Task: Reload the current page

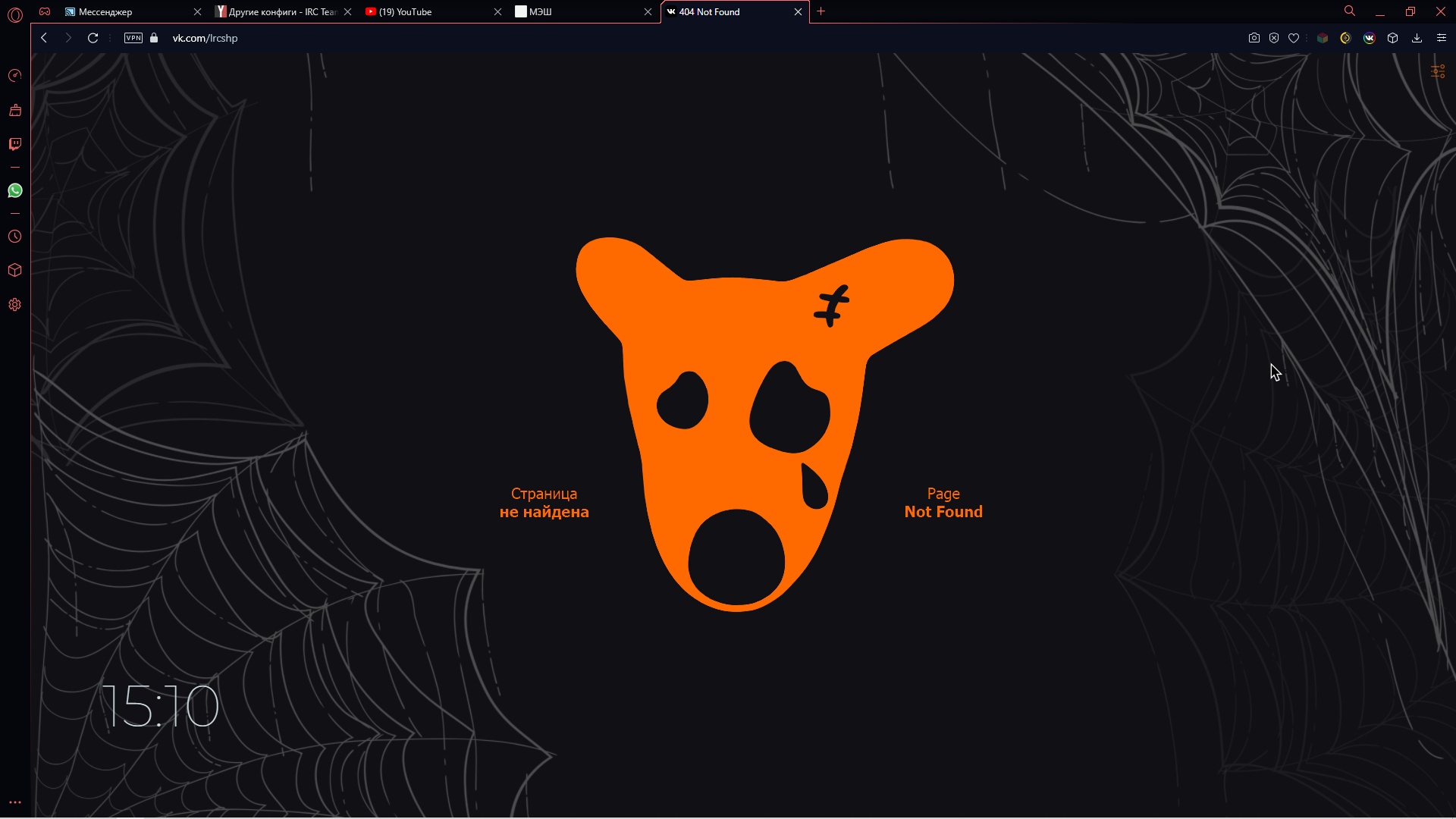Action: (93, 38)
